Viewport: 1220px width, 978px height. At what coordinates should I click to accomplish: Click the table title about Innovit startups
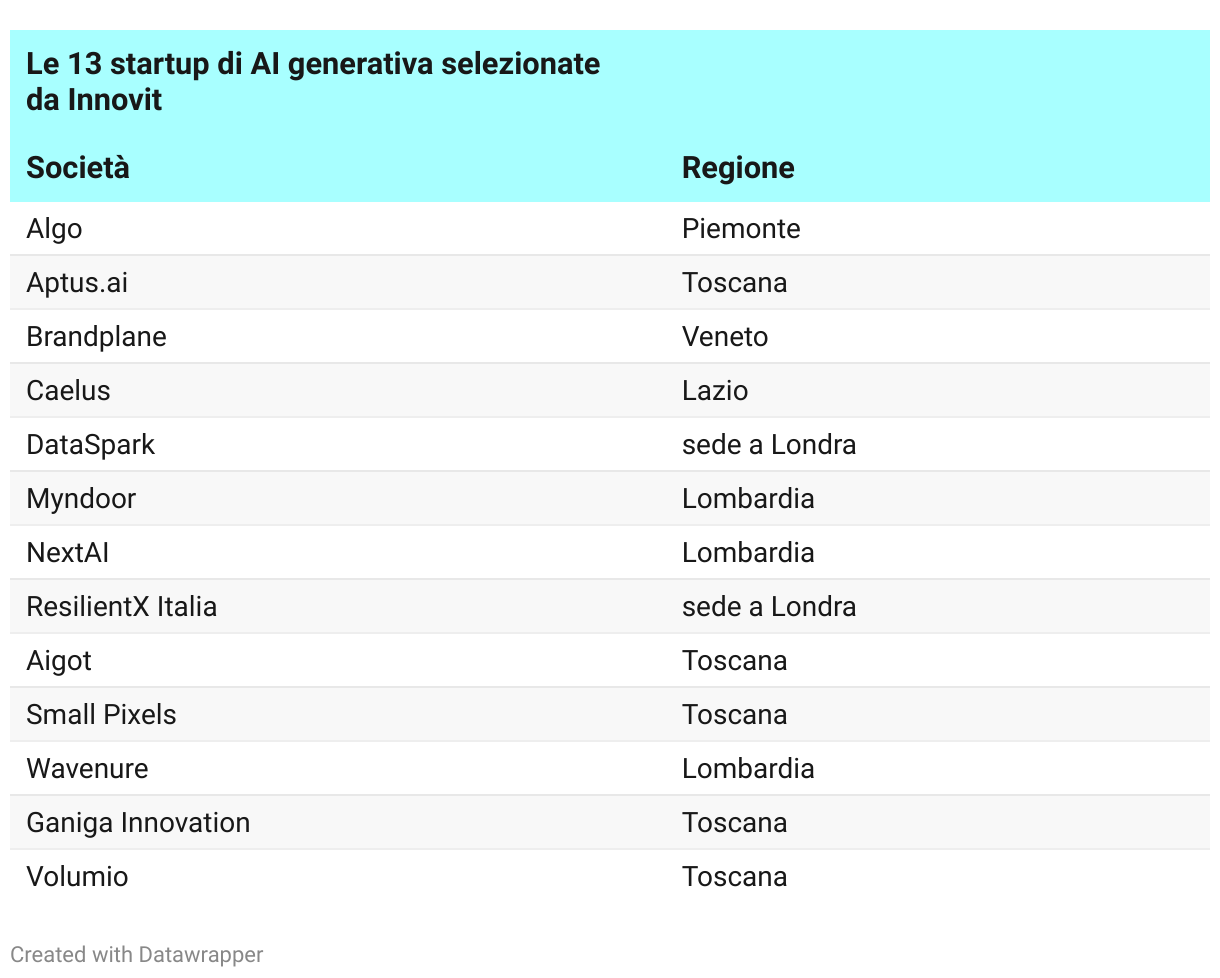coord(313,82)
